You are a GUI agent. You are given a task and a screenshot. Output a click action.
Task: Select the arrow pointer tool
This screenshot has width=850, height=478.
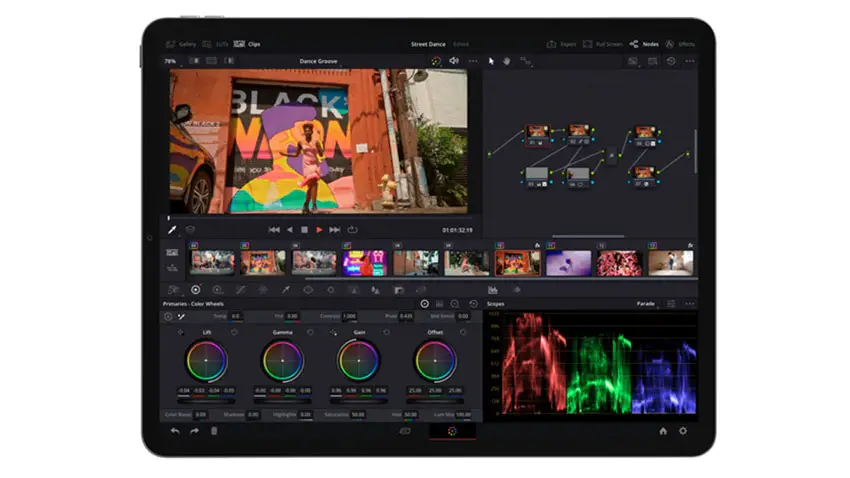[x=491, y=61]
